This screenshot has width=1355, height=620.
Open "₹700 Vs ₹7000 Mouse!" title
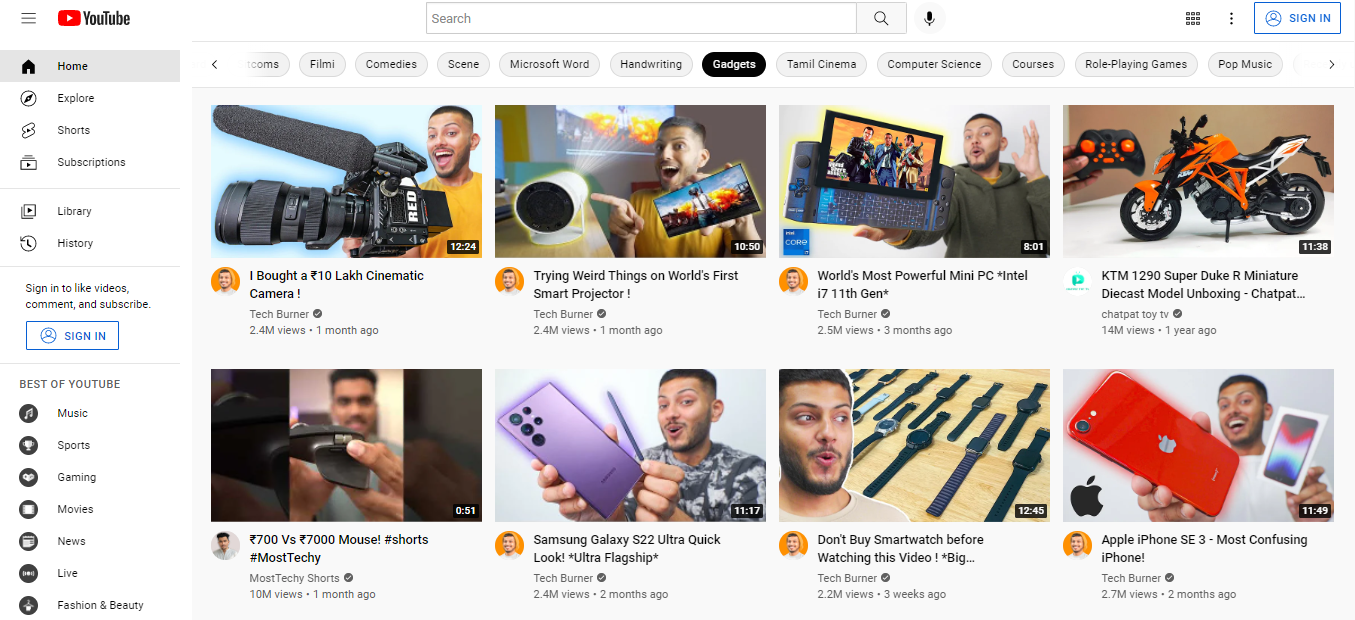pos(339,549)
